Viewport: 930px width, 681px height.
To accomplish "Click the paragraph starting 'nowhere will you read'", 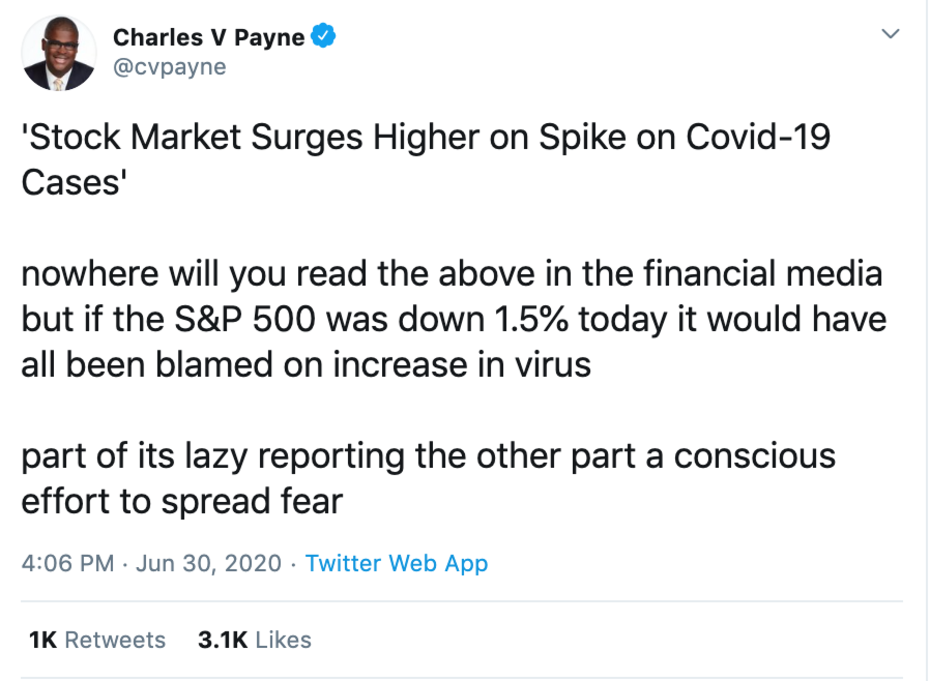I will (450, 318).
